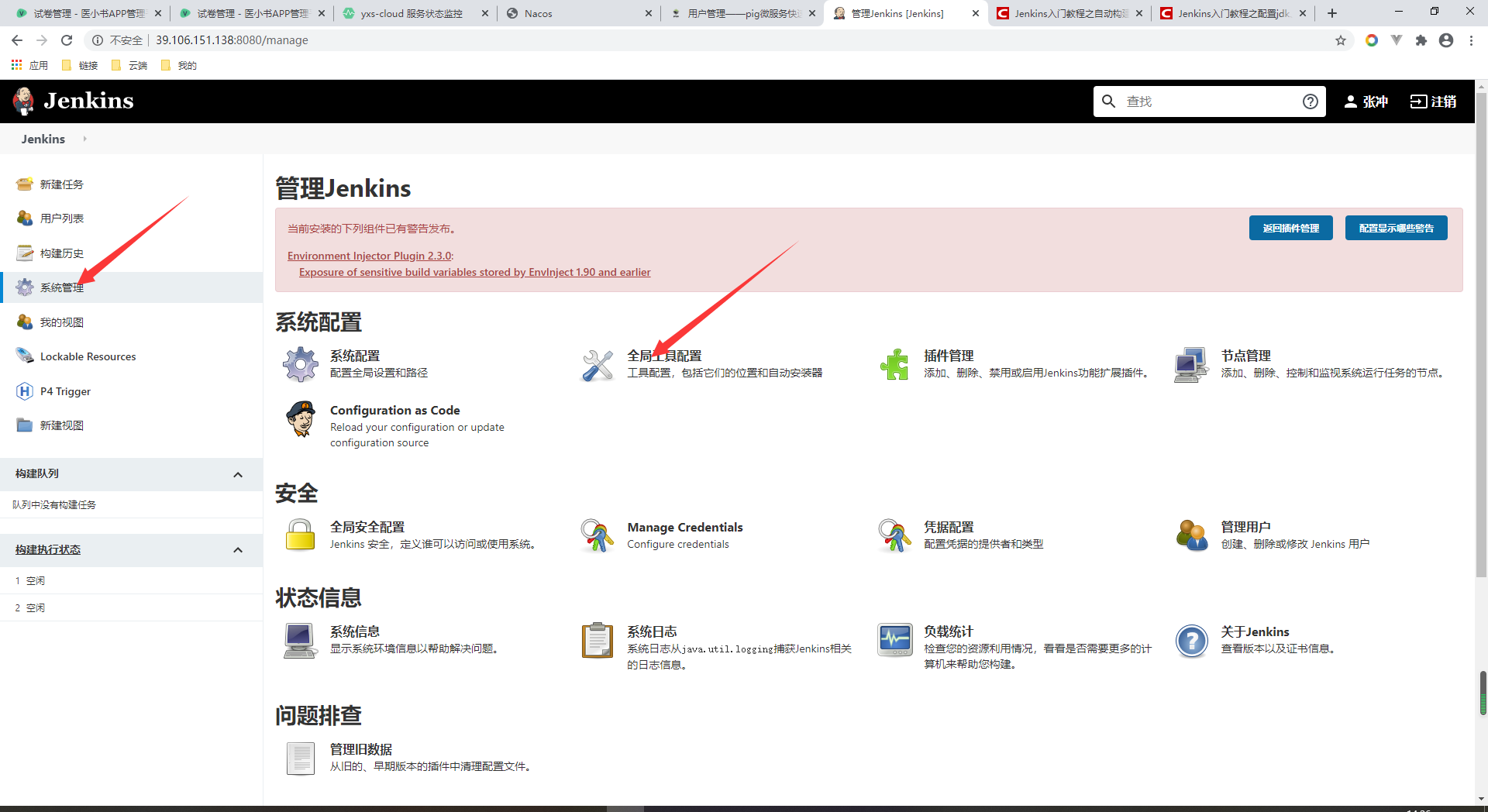Open 插件管理 puzzle piece icon
The height and width of the screenshot is (812, 1488).
[x=894, y=364]
